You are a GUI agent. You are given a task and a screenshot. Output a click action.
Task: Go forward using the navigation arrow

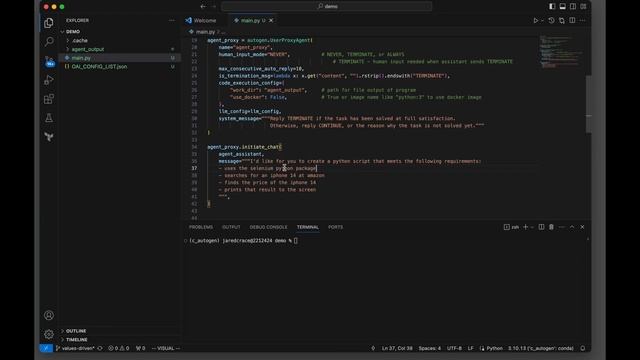tap(213, 7)
